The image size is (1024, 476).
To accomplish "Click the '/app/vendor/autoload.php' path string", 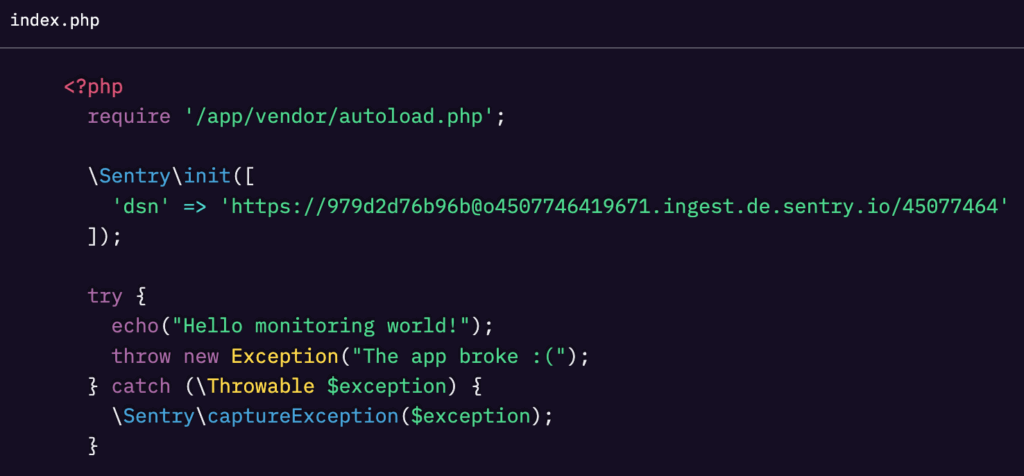I will point(340,116).
